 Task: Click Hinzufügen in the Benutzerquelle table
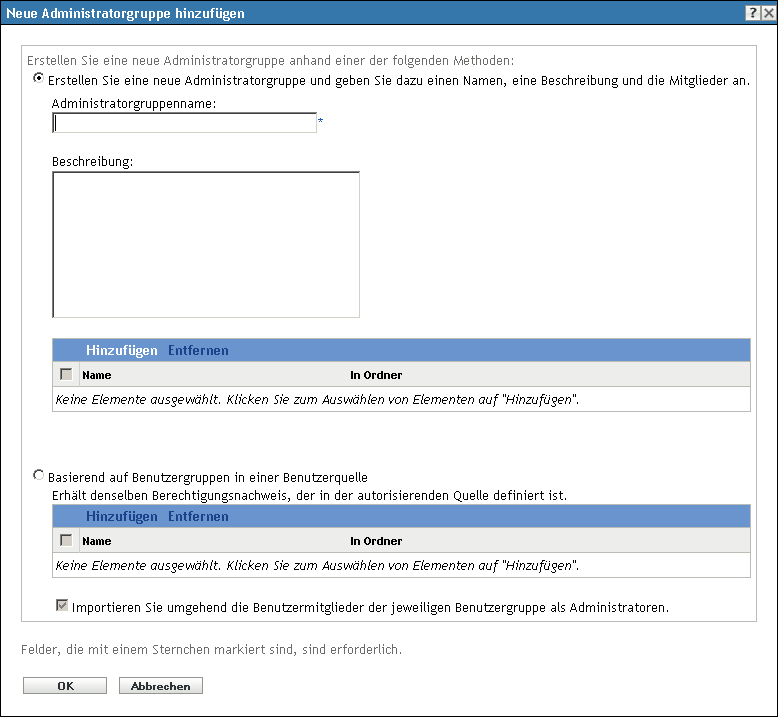[x=122, y=517]
